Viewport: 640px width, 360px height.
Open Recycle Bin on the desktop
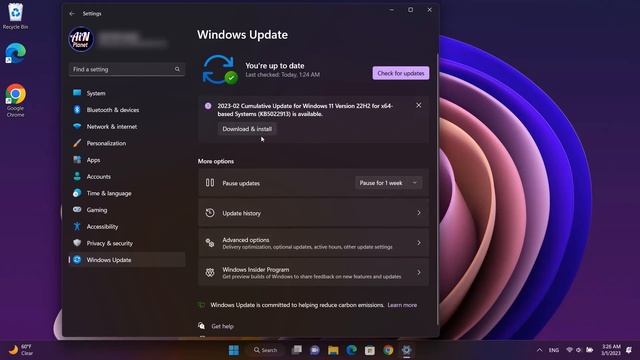16,16
